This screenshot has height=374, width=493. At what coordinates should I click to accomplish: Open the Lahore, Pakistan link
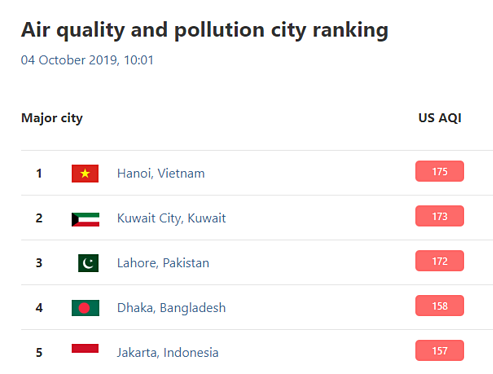[163, 263]
